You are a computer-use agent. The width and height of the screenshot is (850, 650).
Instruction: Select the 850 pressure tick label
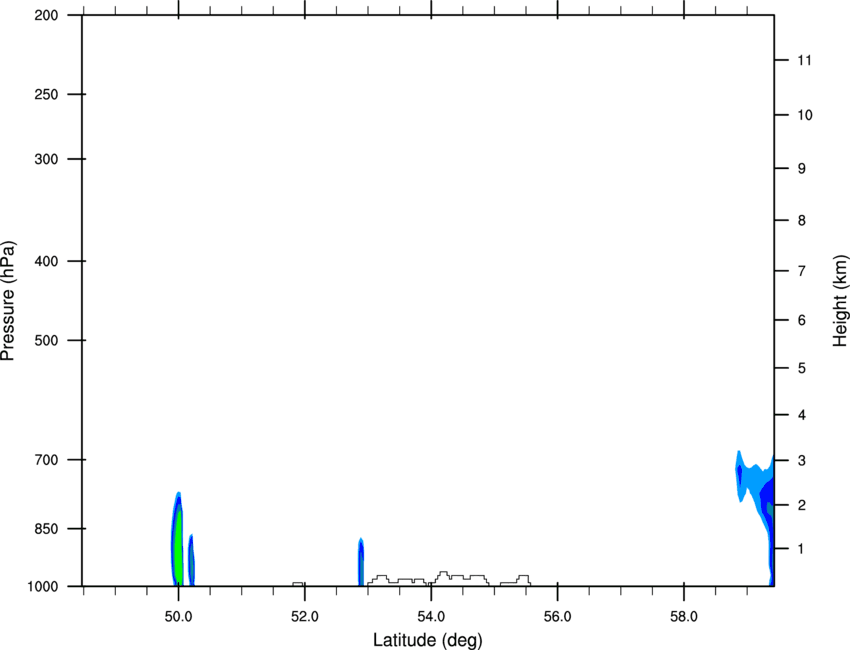[46, 529]
